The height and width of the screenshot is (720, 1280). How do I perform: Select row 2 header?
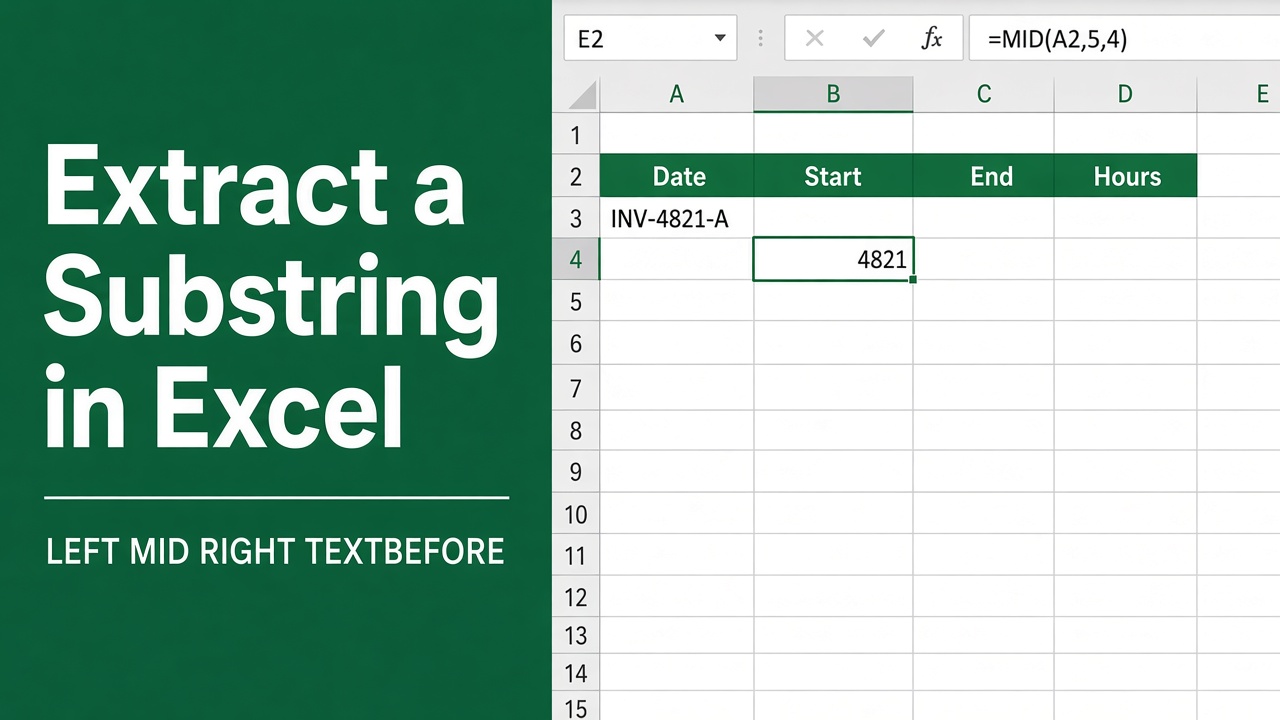tap(576, 176)
